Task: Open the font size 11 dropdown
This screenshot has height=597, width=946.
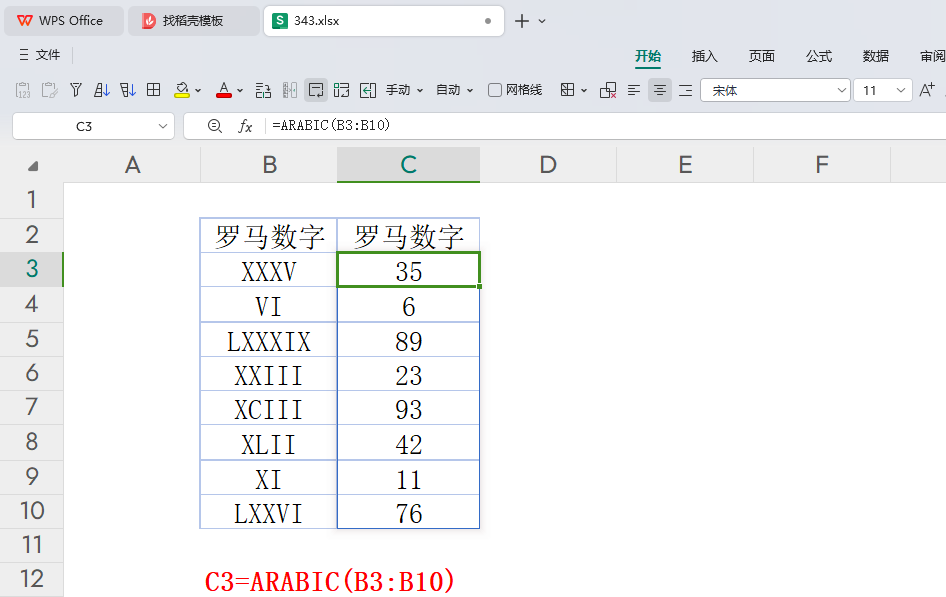Action: (900, 90)
